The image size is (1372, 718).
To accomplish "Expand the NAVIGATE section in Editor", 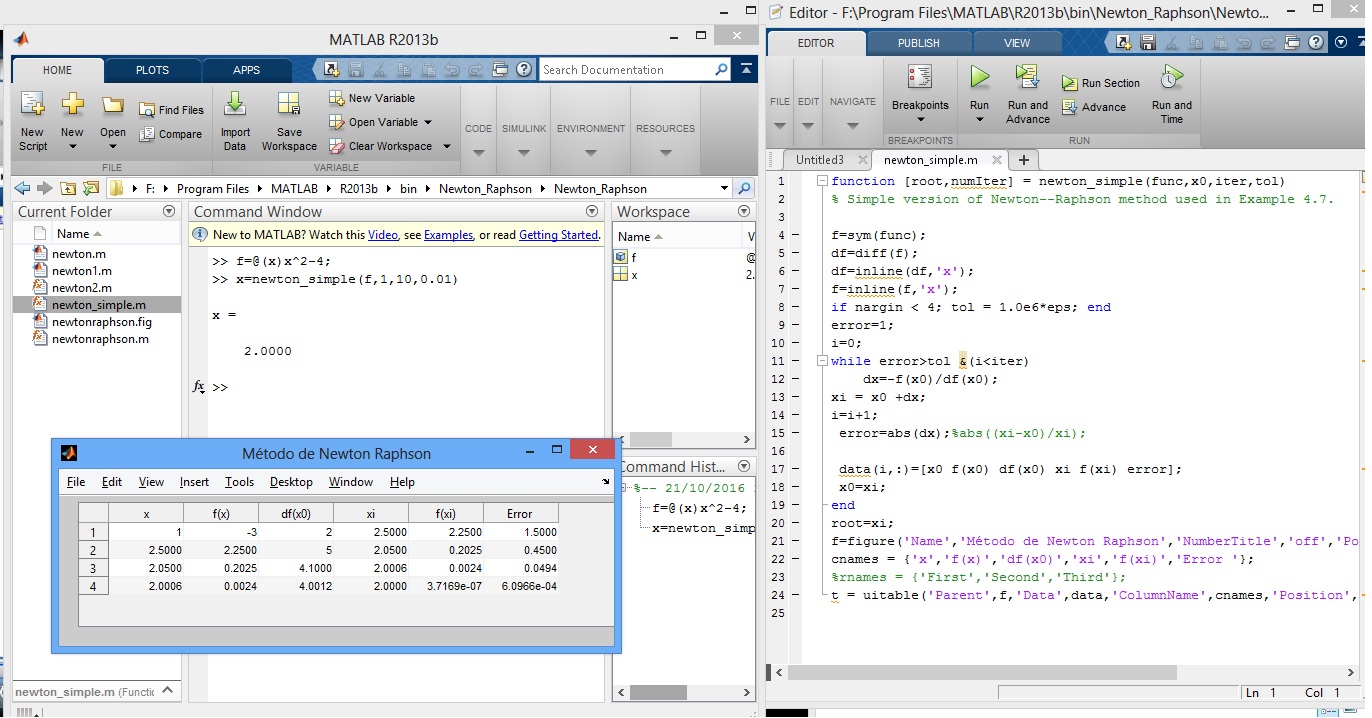I will [x=852, y=126].
